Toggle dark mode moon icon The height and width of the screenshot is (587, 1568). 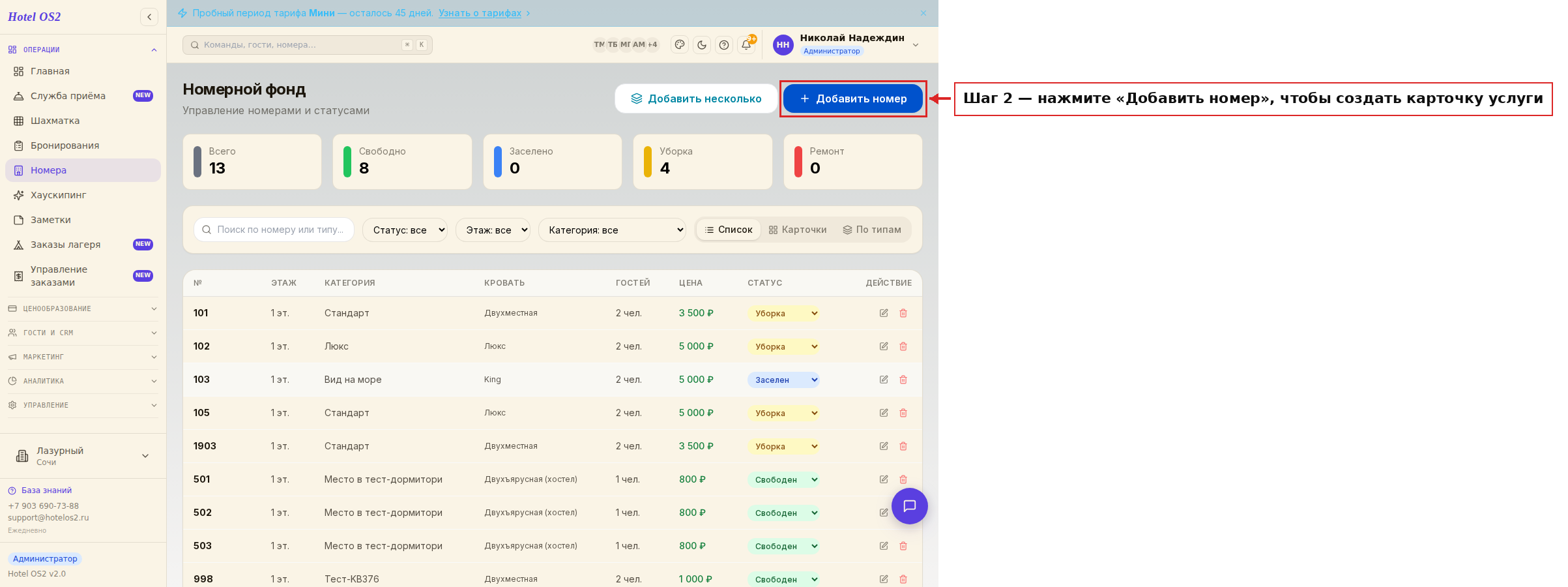click(x=702, y=45)
